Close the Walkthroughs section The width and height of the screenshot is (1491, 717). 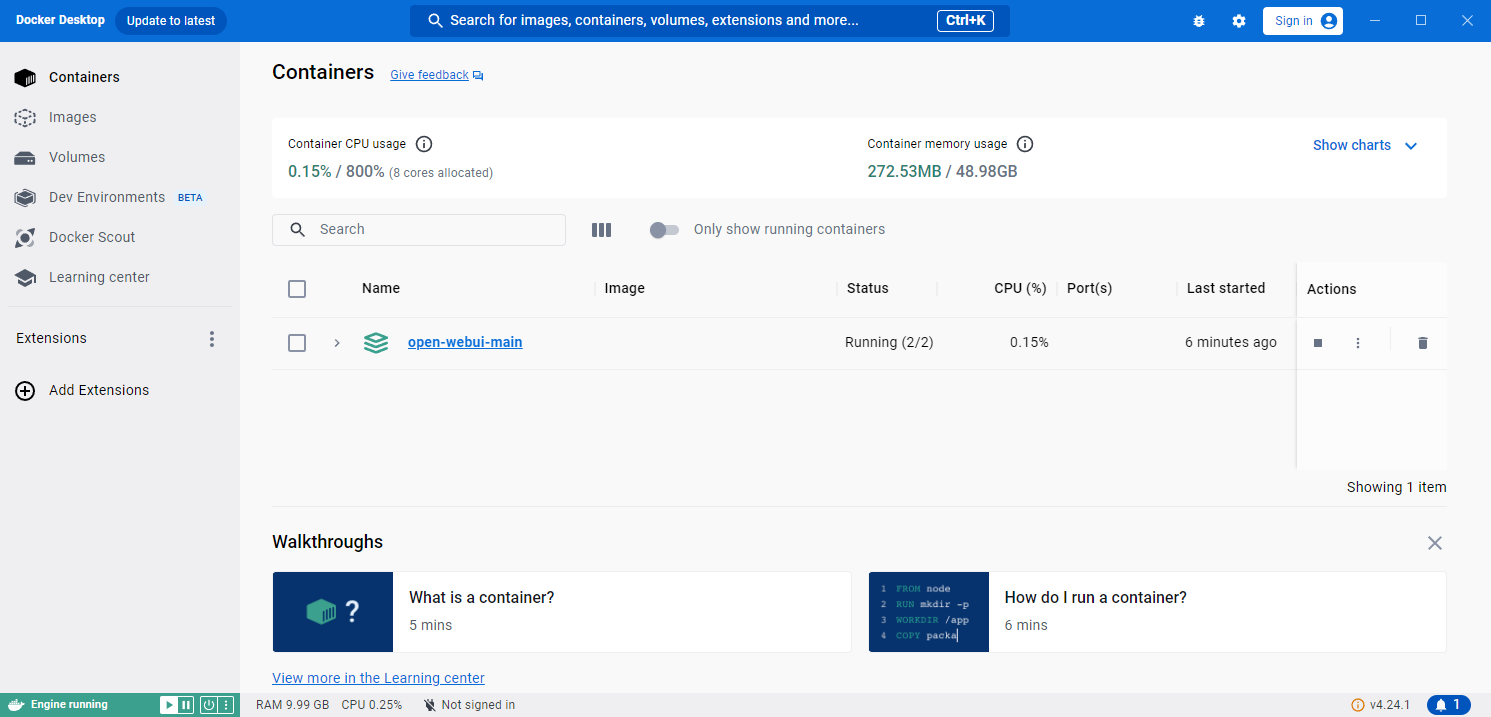(1435, 543)
